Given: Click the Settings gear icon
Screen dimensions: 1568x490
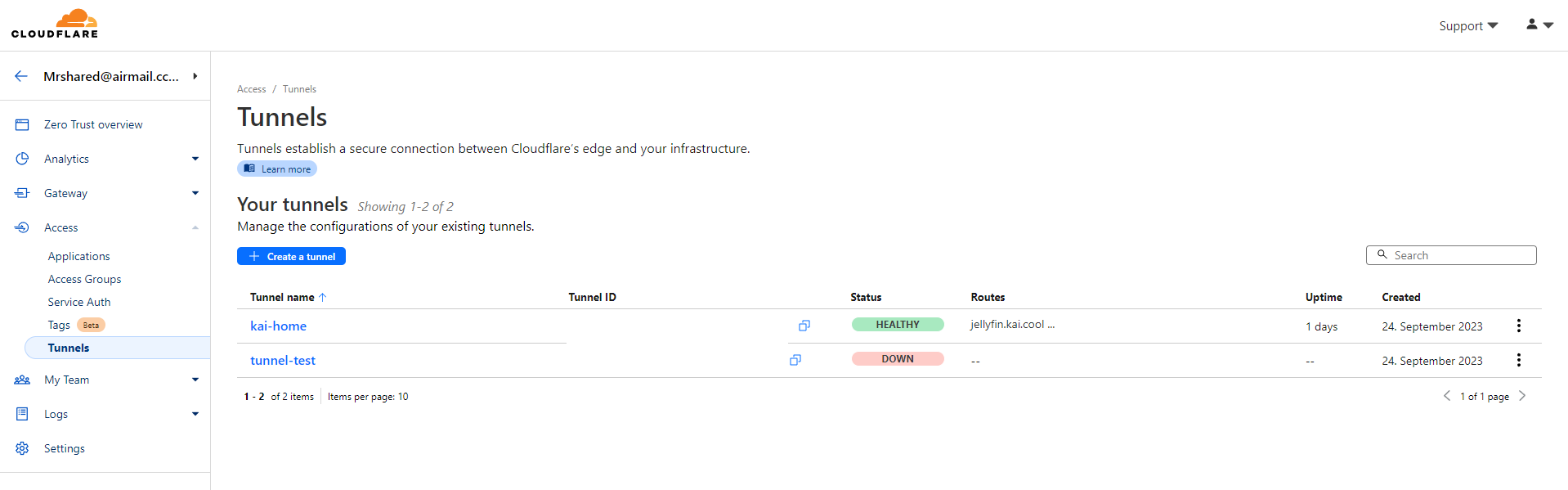Looking at the screenshot, I should coord(22,448).
